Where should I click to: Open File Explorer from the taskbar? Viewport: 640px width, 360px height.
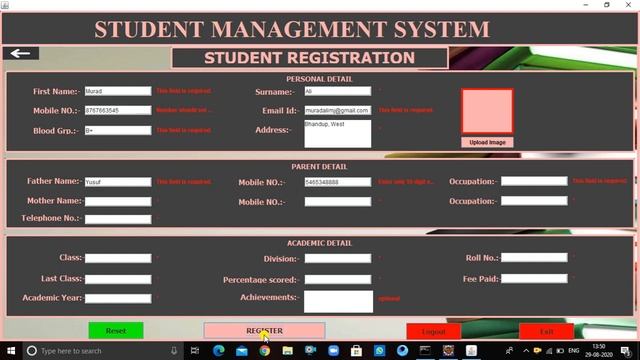point(288,351)
